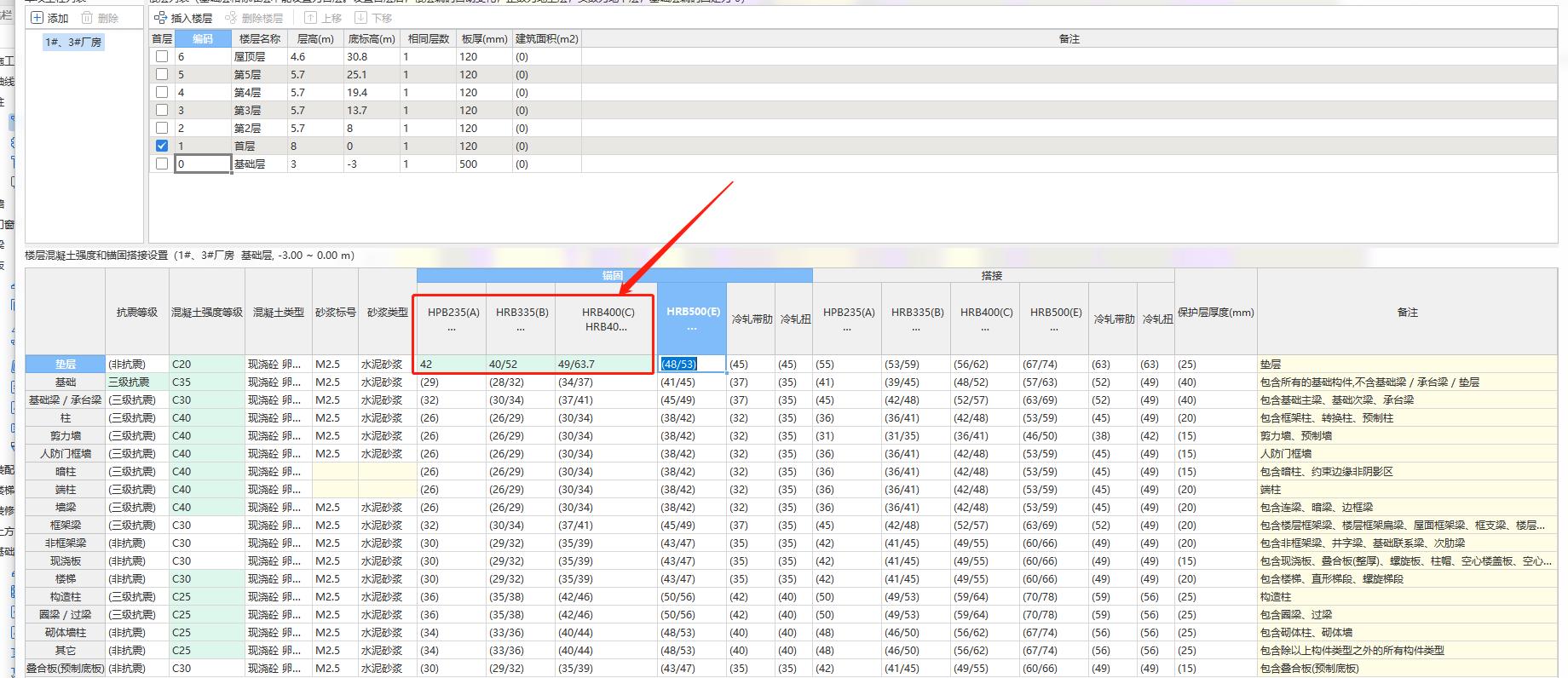1568x678 pixels.
Task: Uncheck the 首层 checkbox in row 1
Action: click(x=162, y=146)
